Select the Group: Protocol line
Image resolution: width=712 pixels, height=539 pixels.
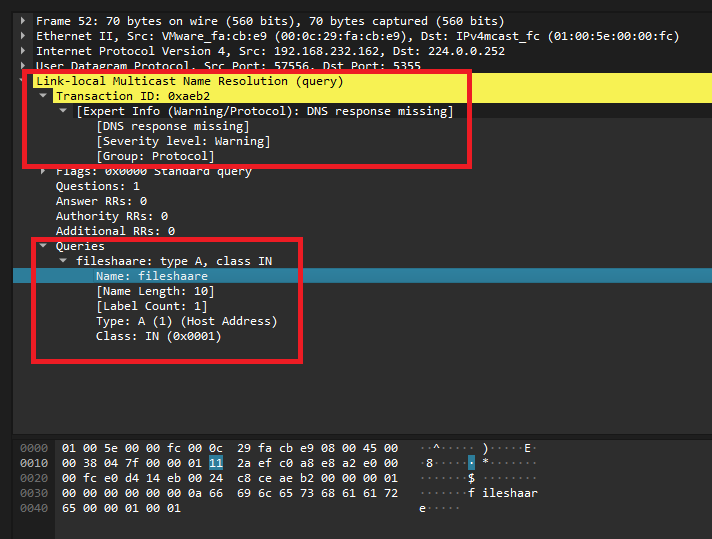155,156
